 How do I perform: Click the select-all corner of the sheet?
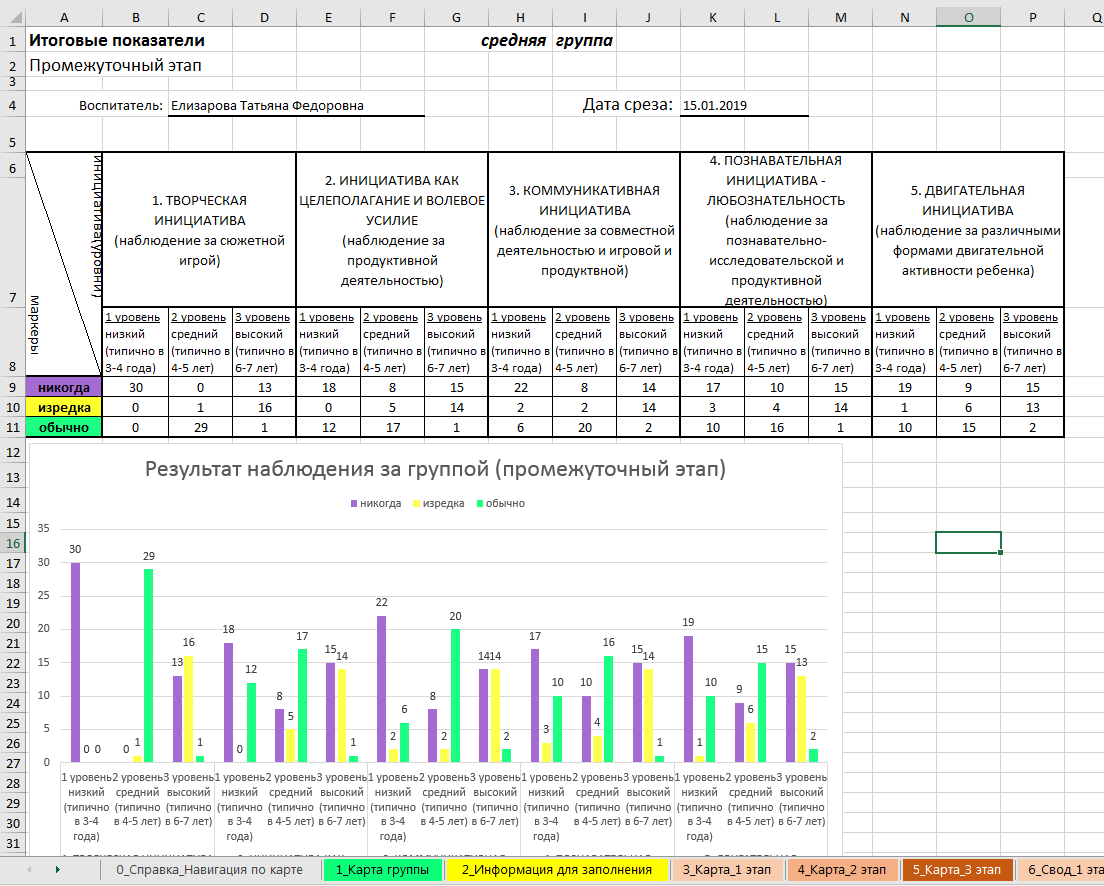(x=12, y=18)
